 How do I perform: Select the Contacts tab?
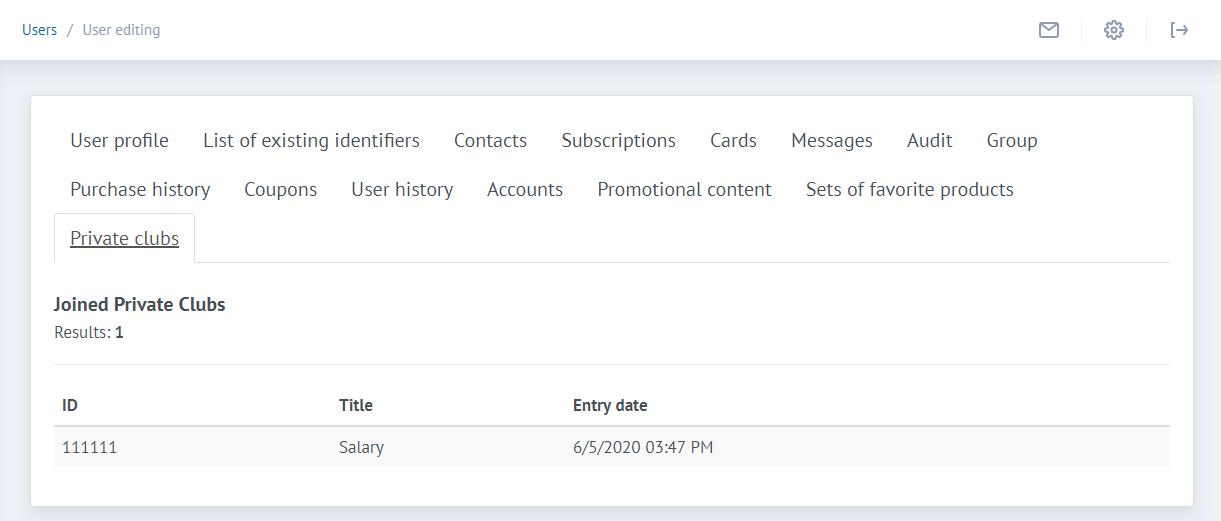[490, 140]
